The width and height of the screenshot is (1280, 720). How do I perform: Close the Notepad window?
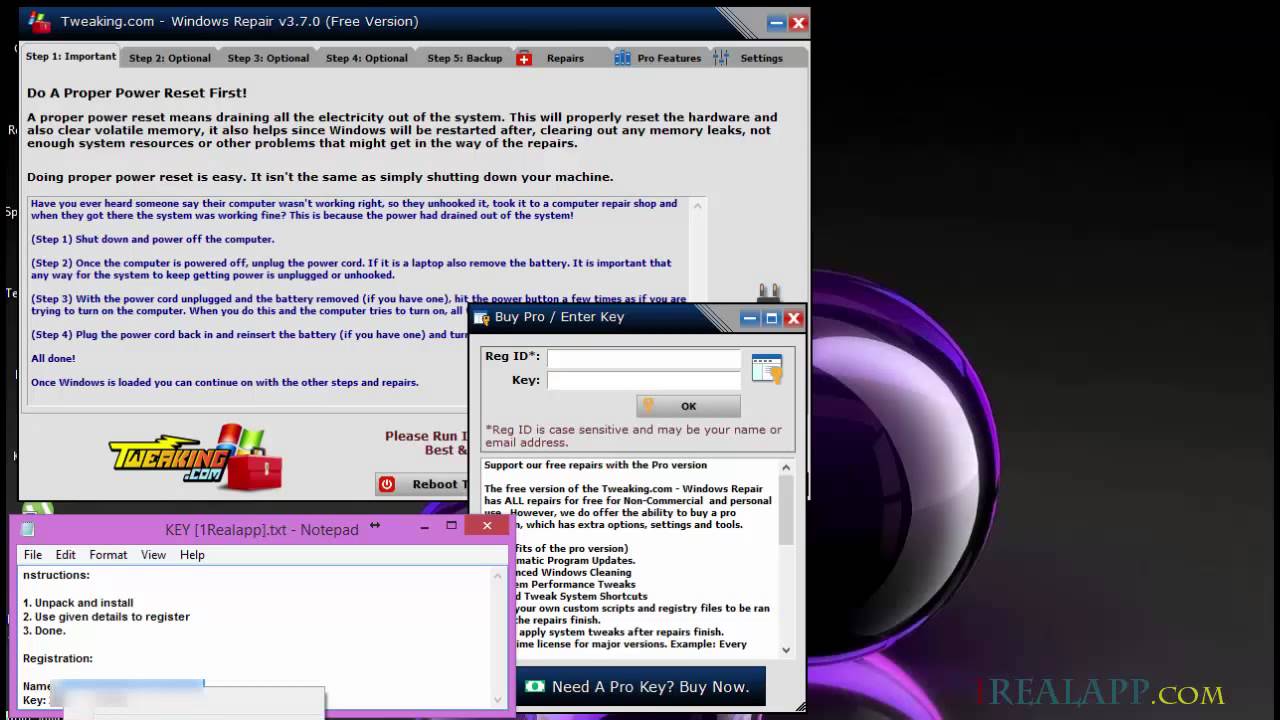tap(487, 526)
